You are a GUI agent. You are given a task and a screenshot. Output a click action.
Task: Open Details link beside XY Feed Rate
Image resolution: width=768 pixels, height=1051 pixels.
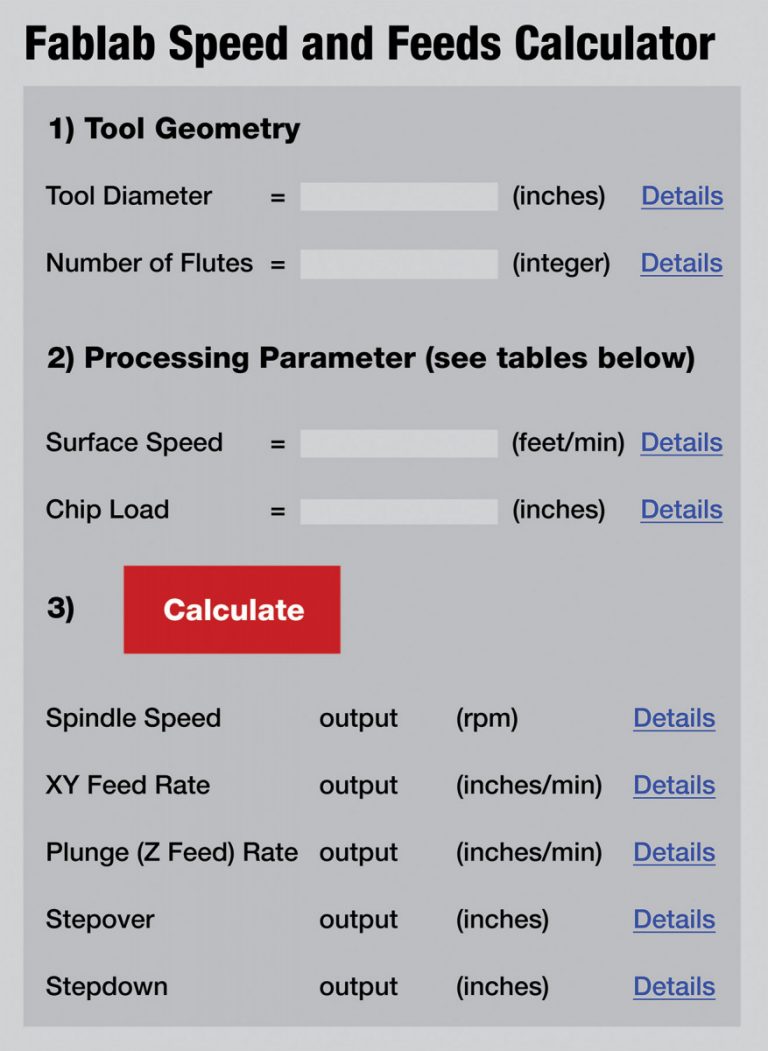pos(673,786)
